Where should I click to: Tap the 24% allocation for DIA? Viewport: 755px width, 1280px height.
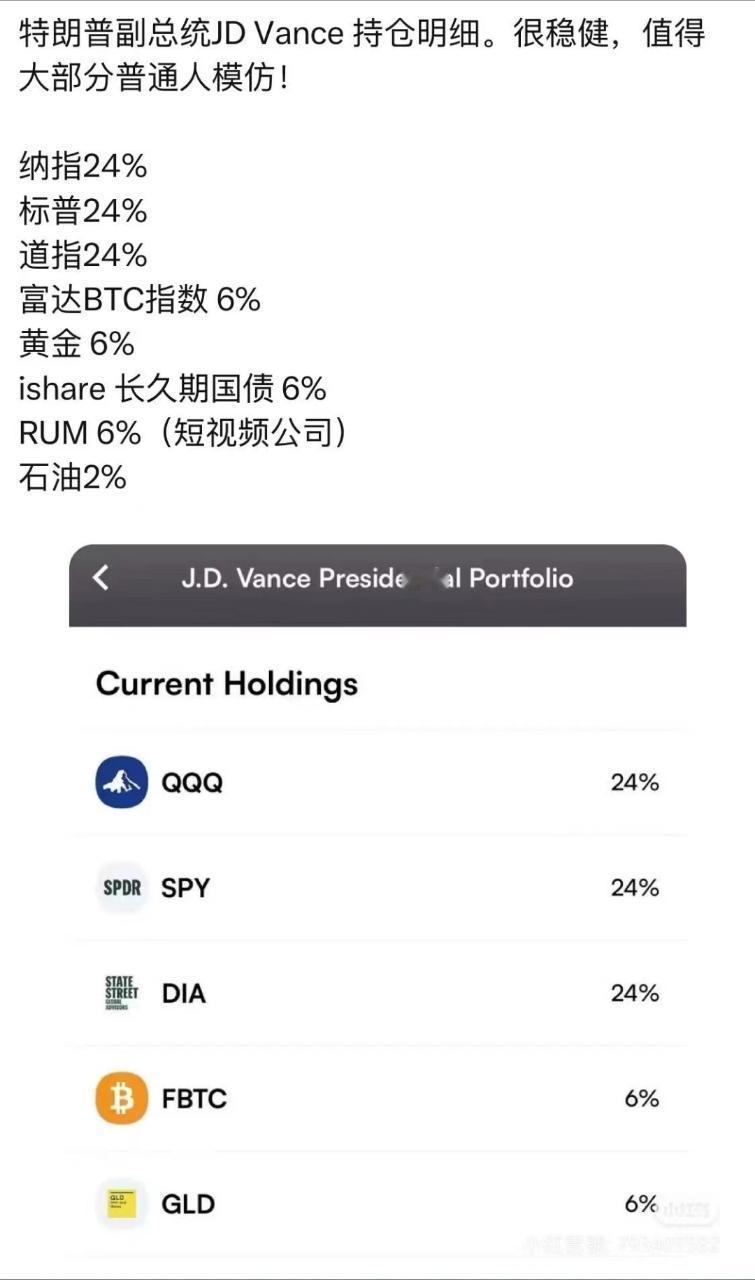pos(635,993)
